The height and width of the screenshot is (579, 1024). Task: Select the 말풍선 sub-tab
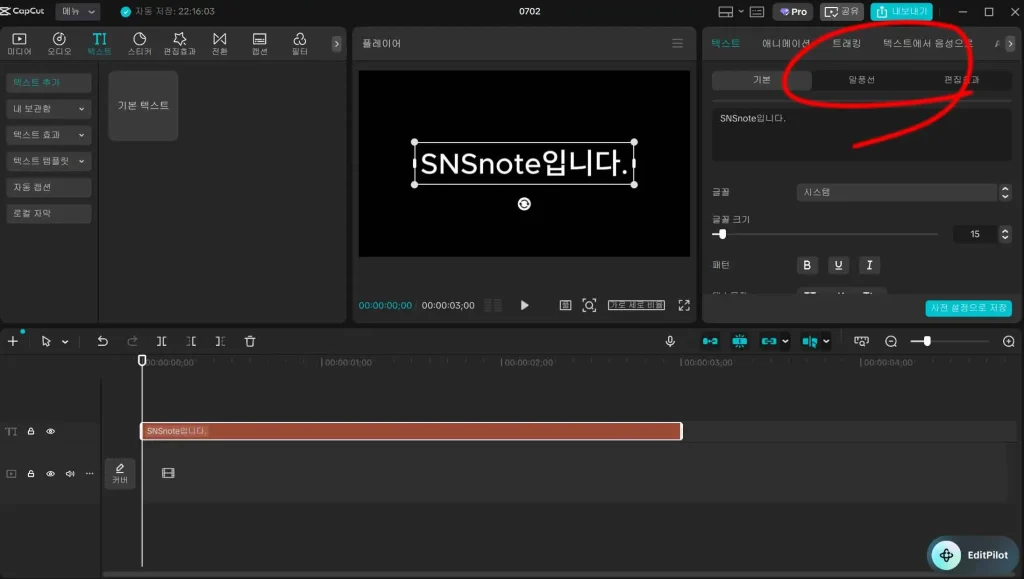pos(861,80)
